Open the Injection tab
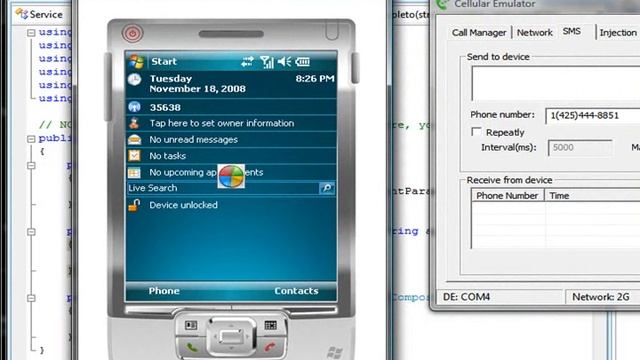This screenshot has width=640, height=360. [x=618, y=33]
